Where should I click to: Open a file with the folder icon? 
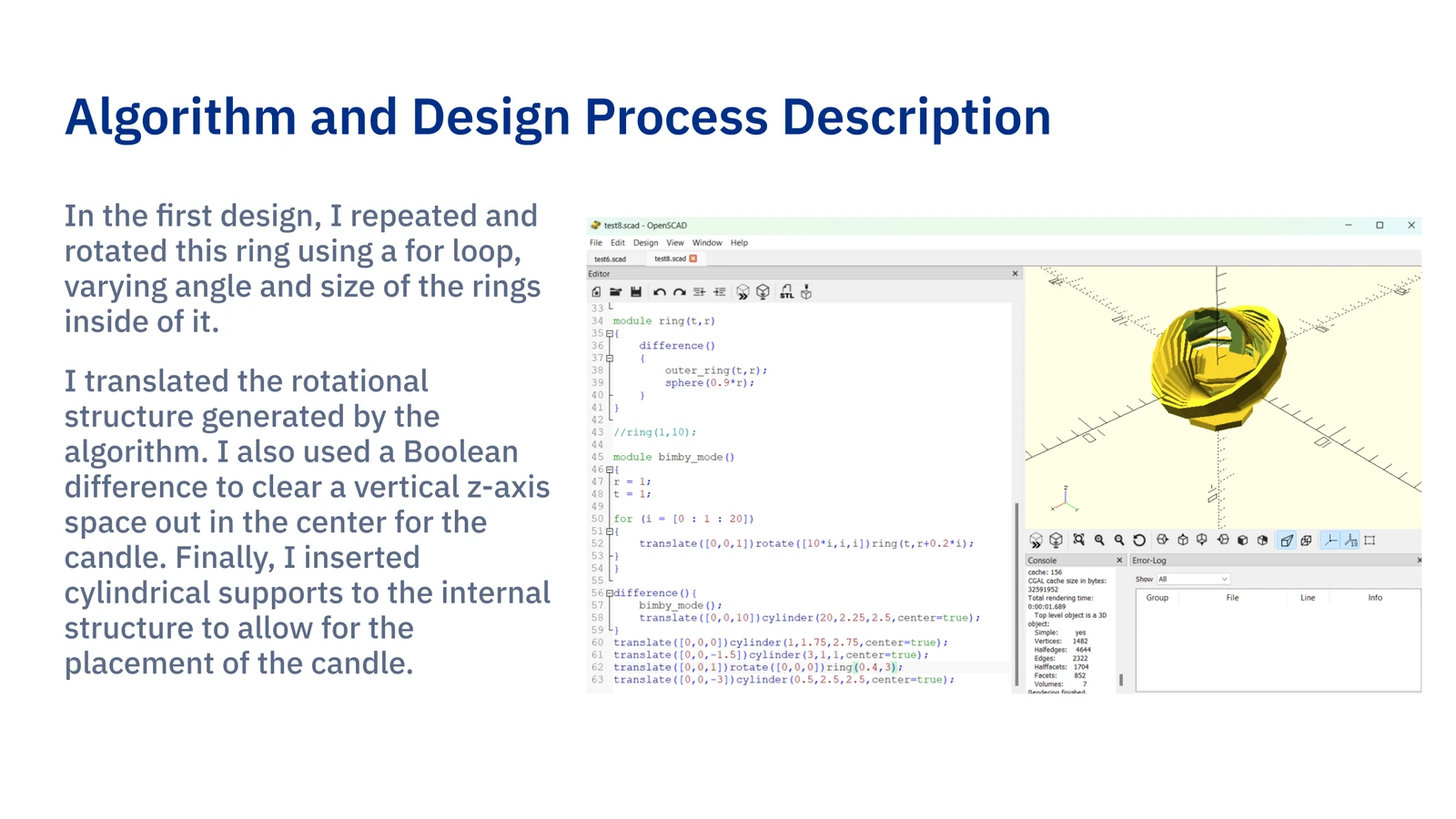click(616, 292)
